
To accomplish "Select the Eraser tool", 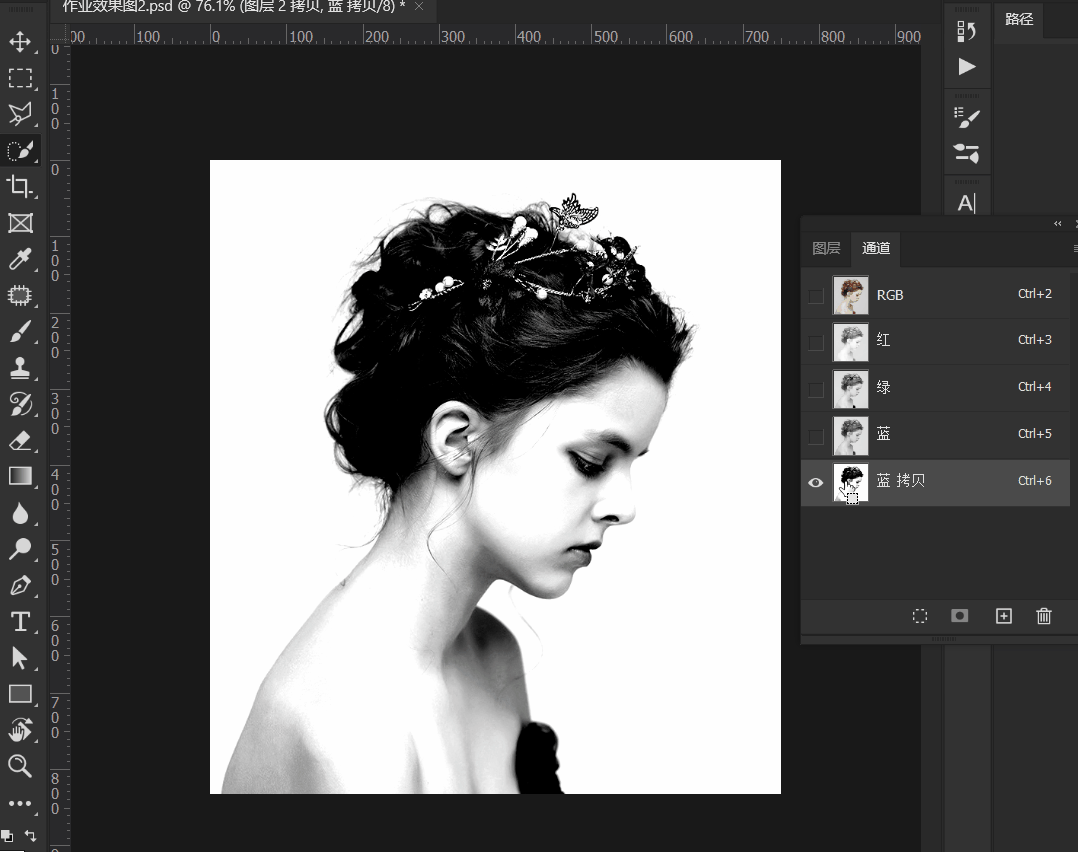I will [x=20, y=440].
